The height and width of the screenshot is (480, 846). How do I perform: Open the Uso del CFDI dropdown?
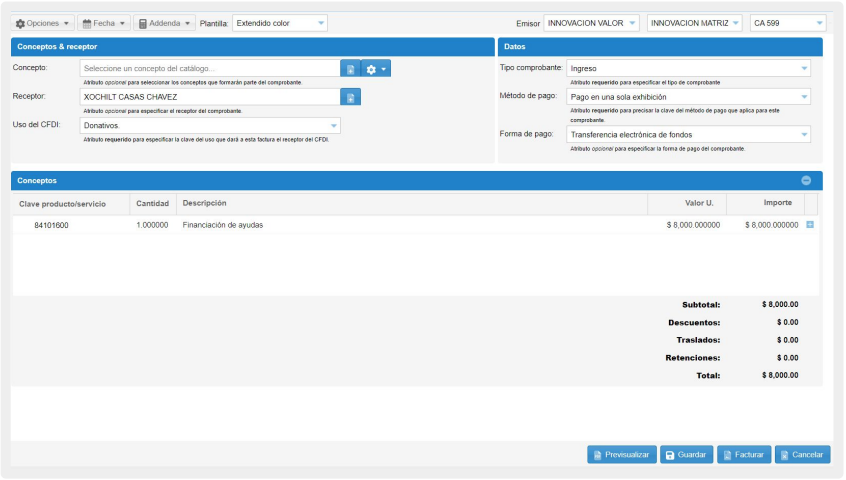point(210,126)
